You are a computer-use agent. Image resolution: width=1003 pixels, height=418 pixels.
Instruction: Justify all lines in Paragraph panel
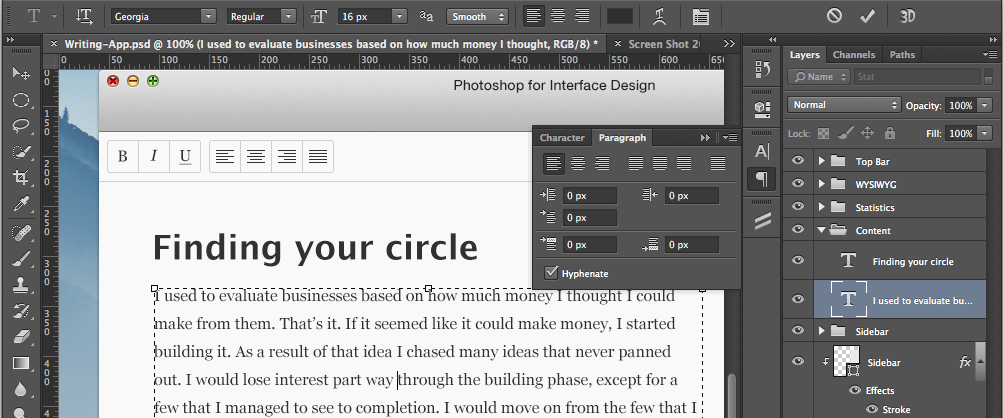[x=718, y=164]
